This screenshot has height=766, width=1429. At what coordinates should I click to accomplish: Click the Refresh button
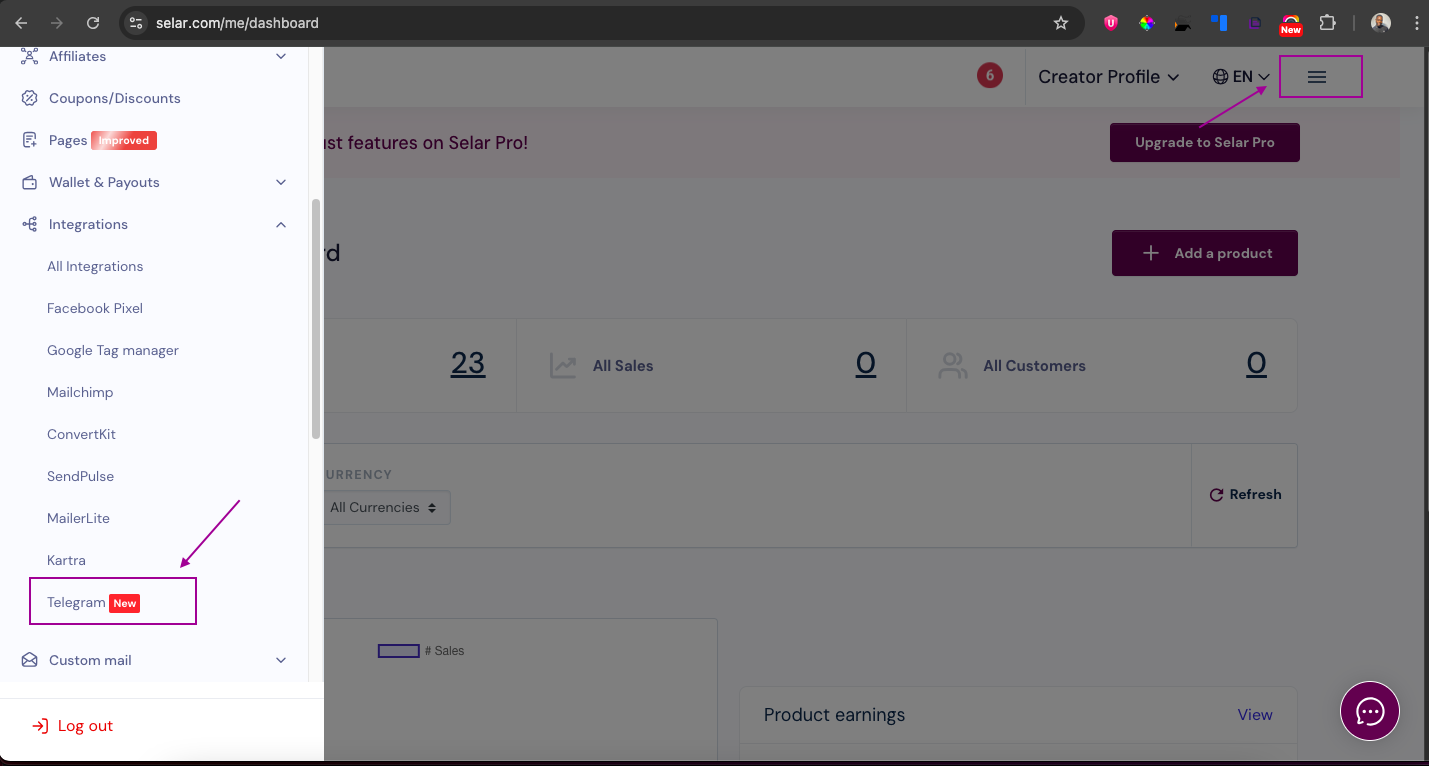pyautogui.click(x=1245, y=494)
